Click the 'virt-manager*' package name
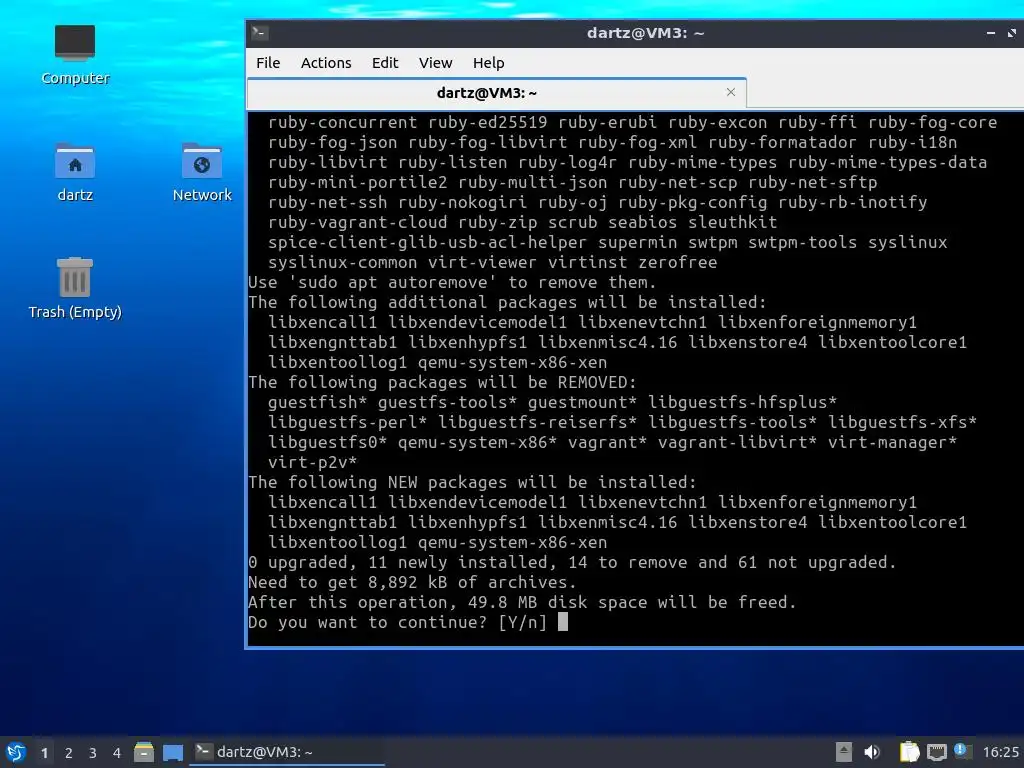Screen dimensions: 1024x768 [x=892, y=442]
